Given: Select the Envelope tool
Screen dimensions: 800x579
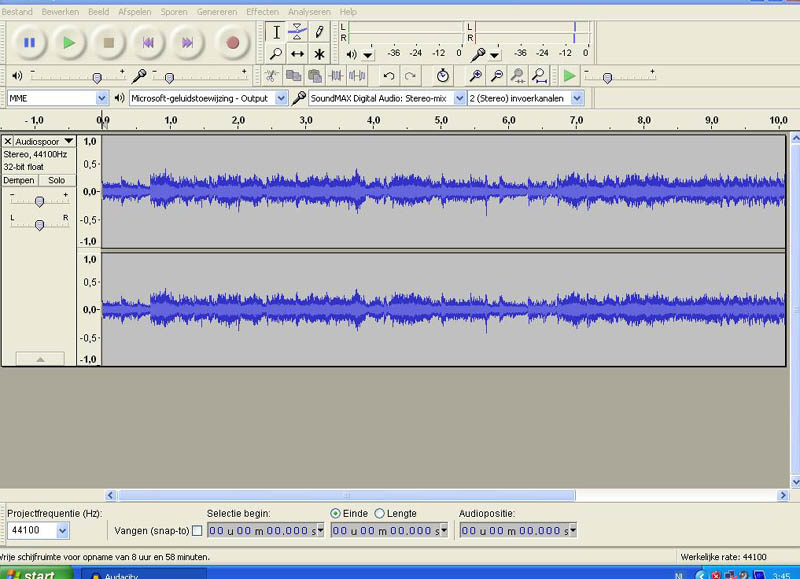Looking at the screenshot, I should [297, 32].
